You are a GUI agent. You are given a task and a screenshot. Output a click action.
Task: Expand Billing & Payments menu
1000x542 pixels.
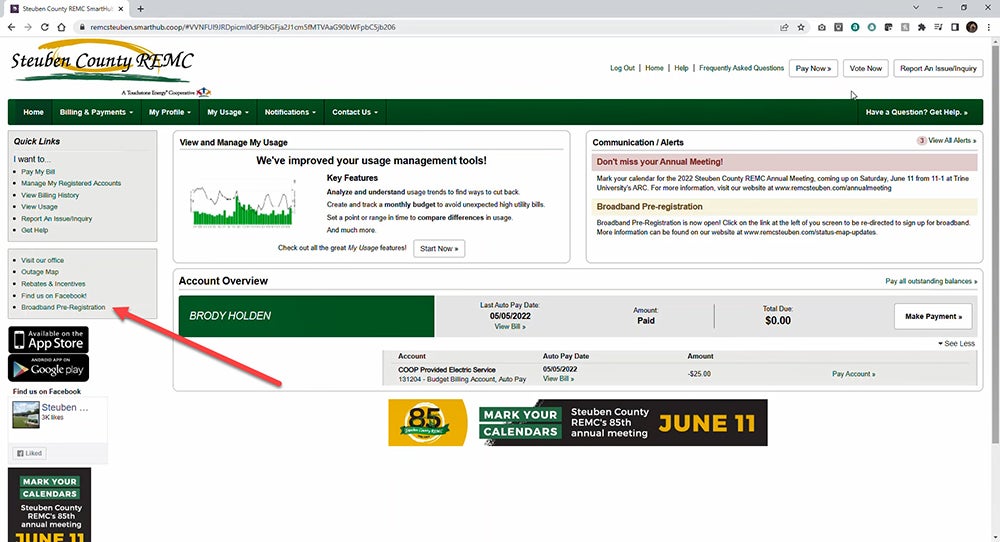(x=96, y=112)
